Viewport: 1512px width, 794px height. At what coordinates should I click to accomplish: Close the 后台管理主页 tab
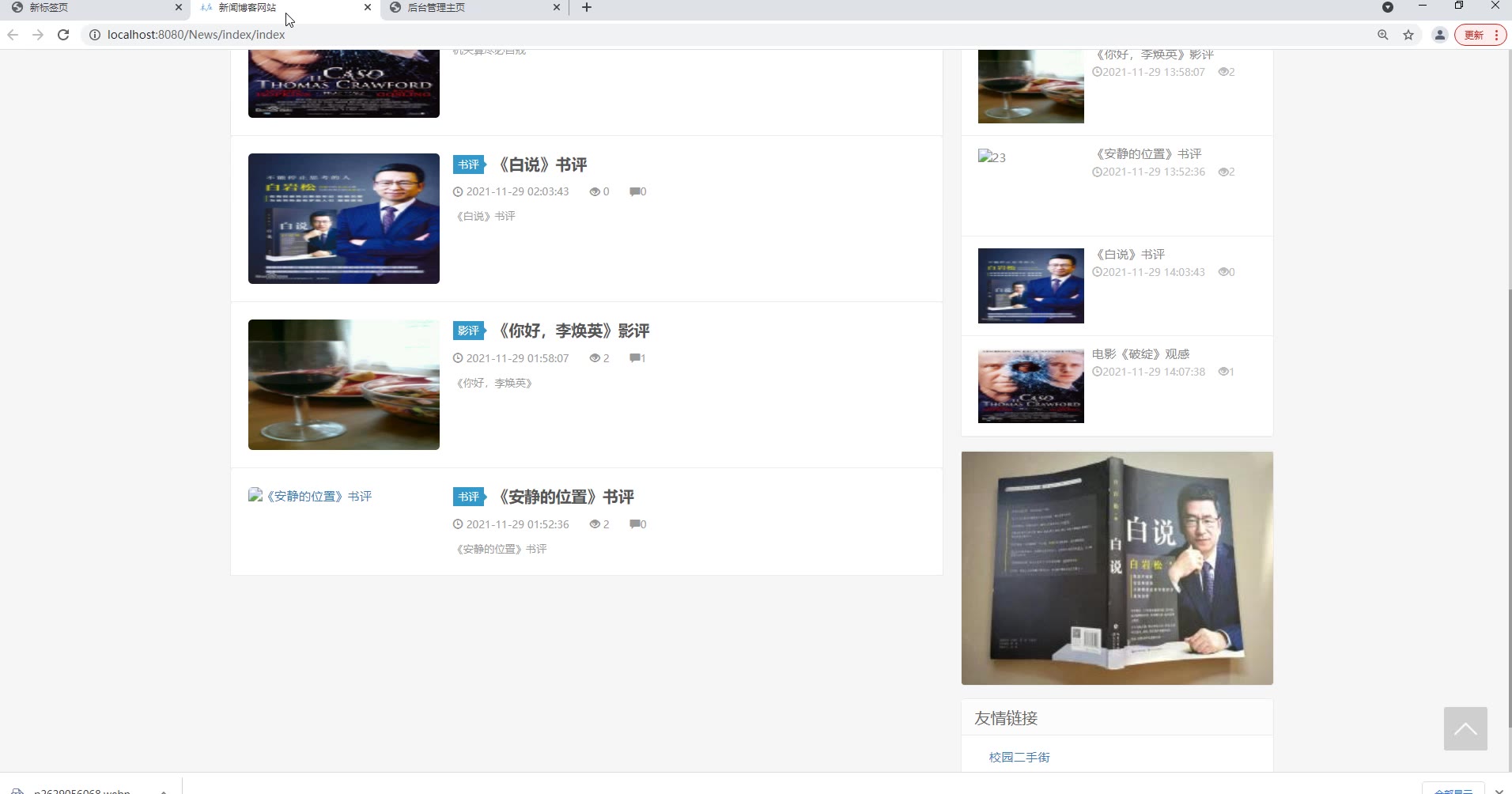coord(557,8)
